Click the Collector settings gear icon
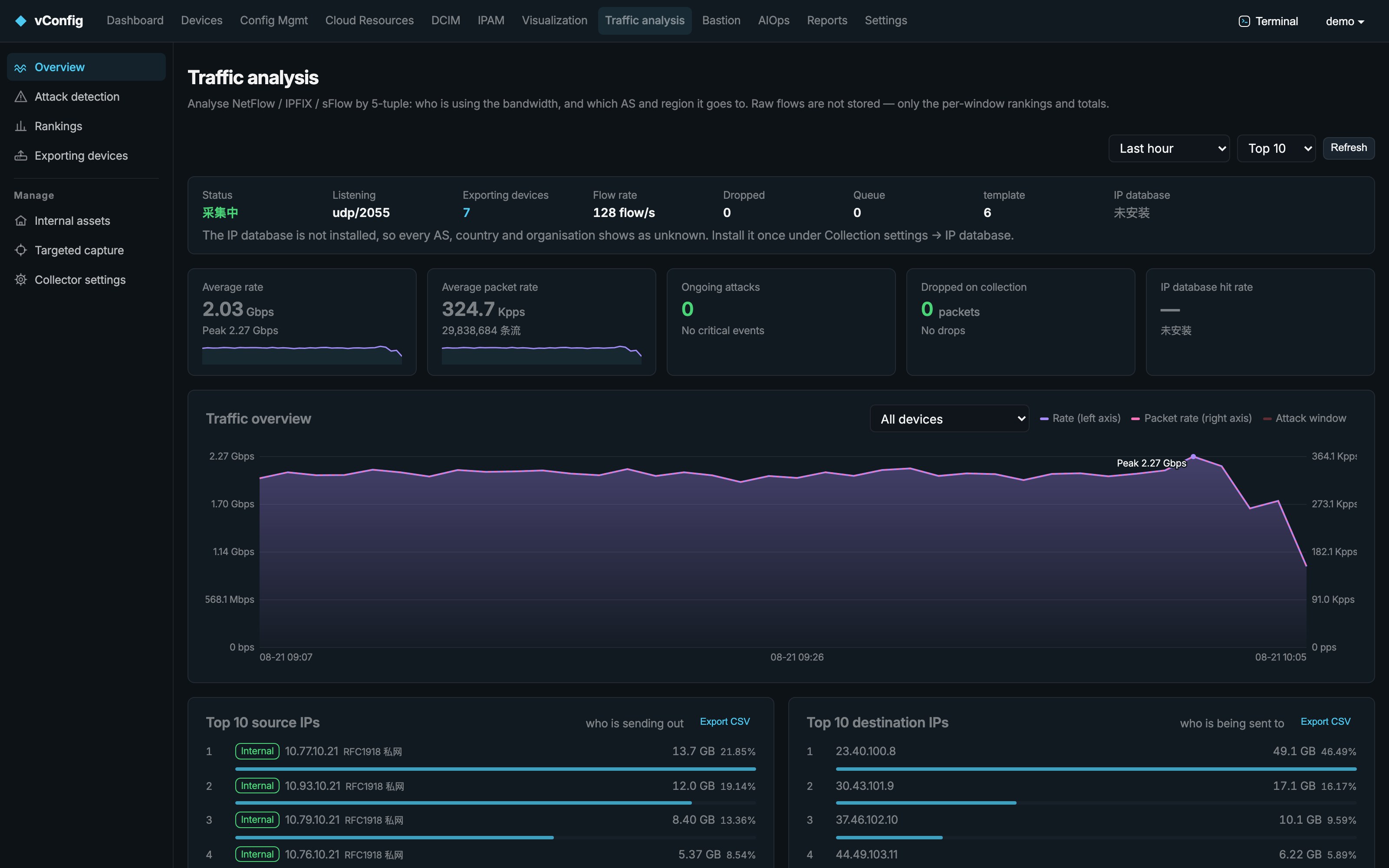Screen dimensions: 1389x868 [x=21, y=279]
